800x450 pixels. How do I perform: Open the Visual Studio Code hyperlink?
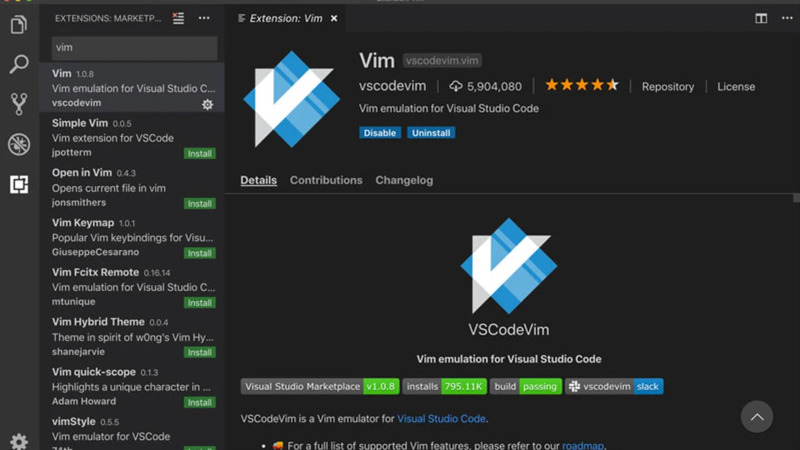[441, 418]
